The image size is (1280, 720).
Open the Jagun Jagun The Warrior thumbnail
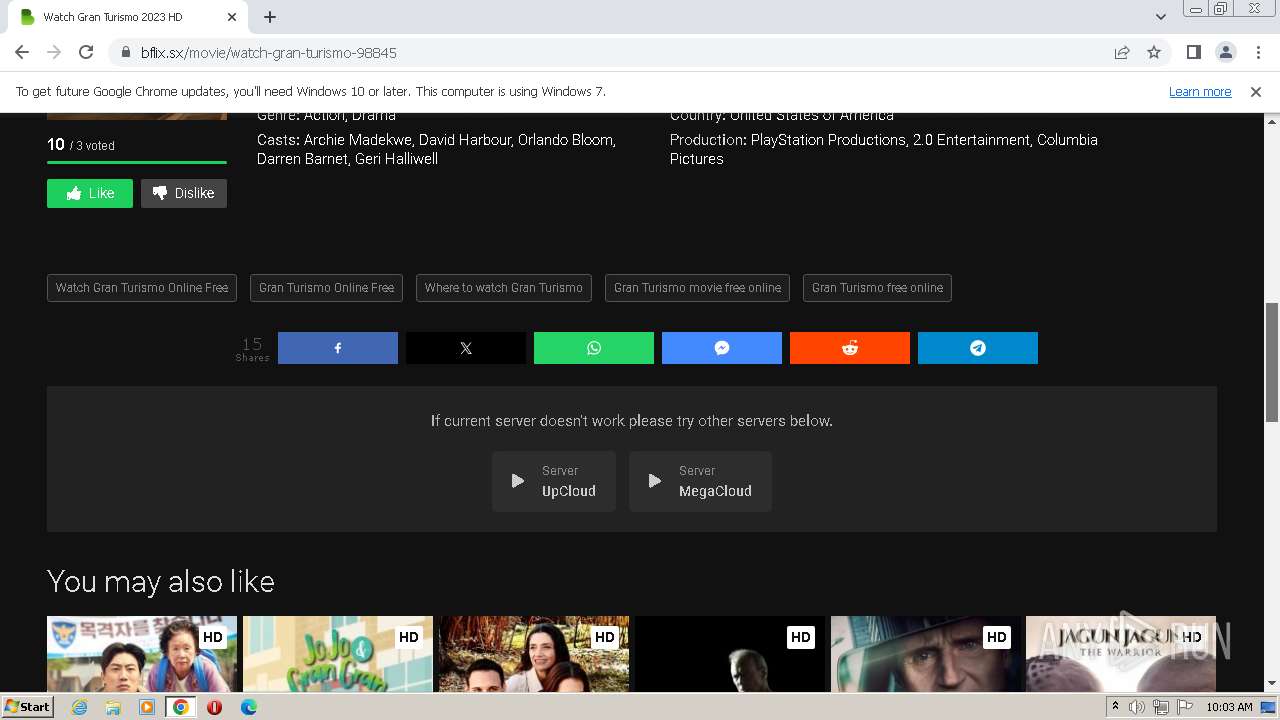coord(1121,654)
